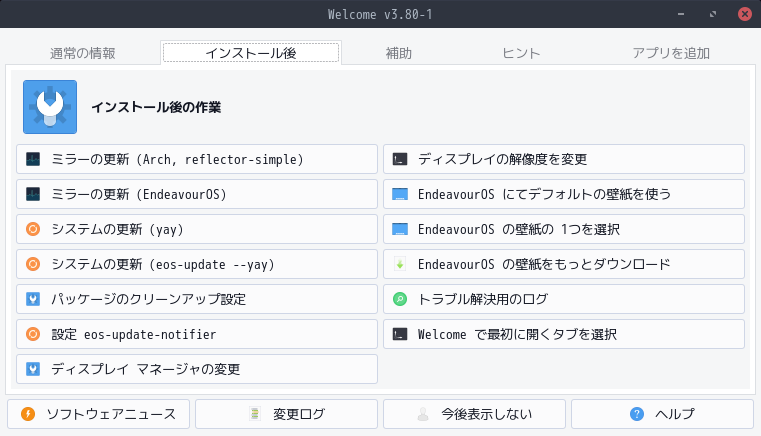
Task: Click the wrench gear icon beside インストール後の作業
Action: coord(50,107)
